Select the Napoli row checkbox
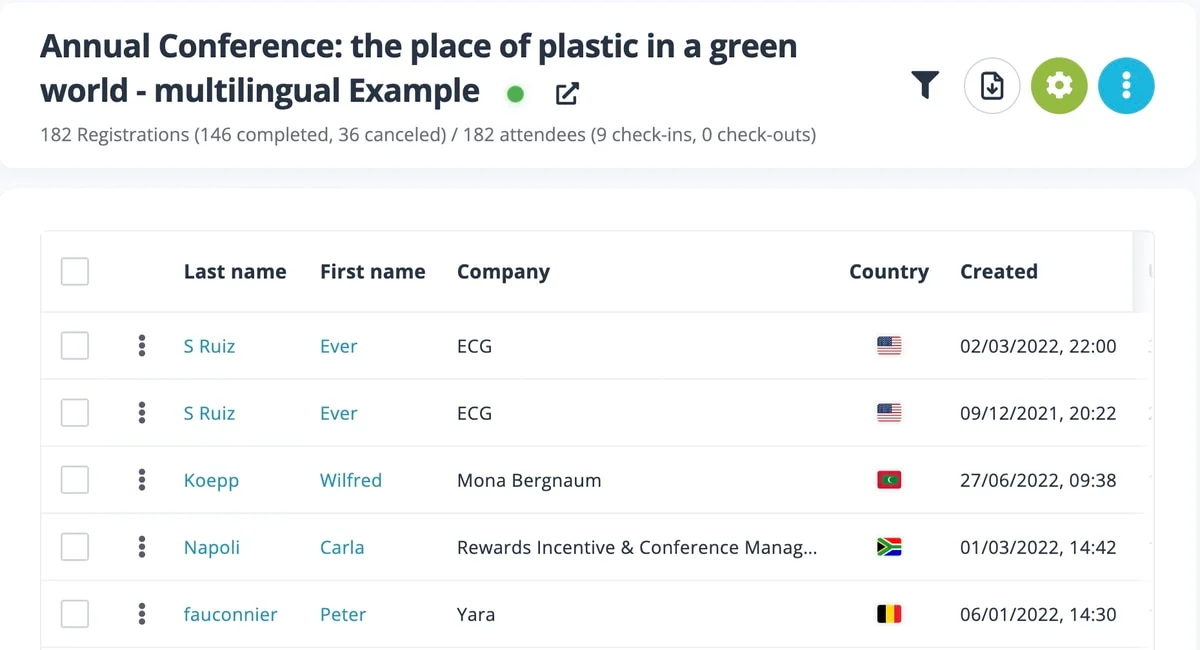 [x=75, y=547]
